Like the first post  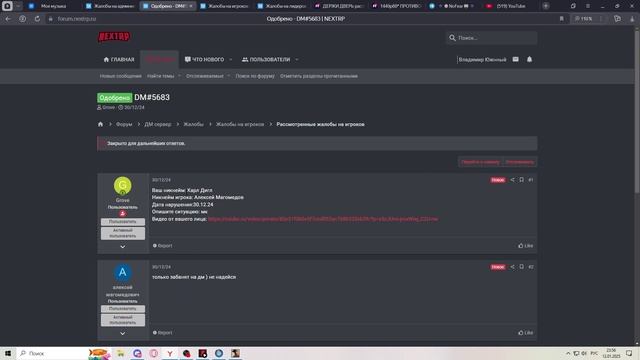point(526,246)
